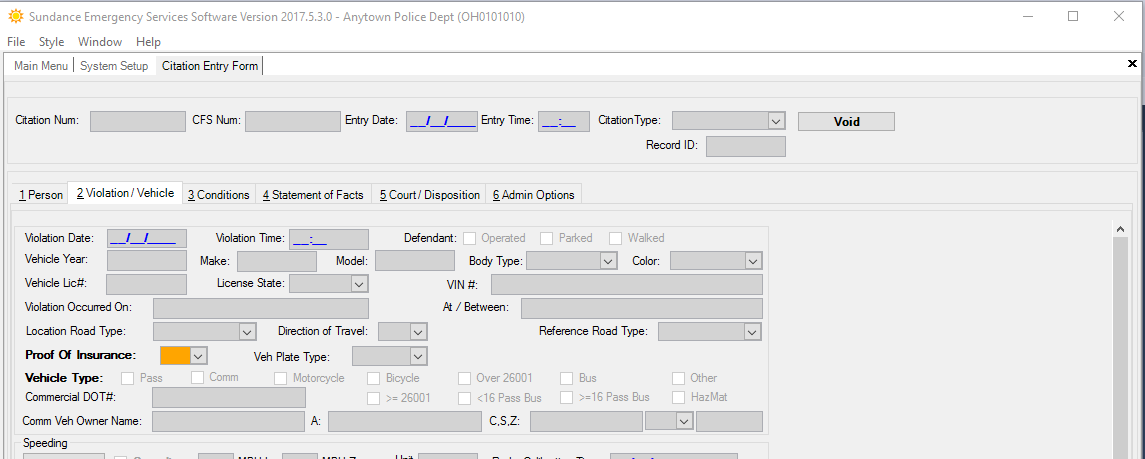Open the Window menu
Screen dimensions: 1145x459
pyautogui.click(x=100, y=42)
